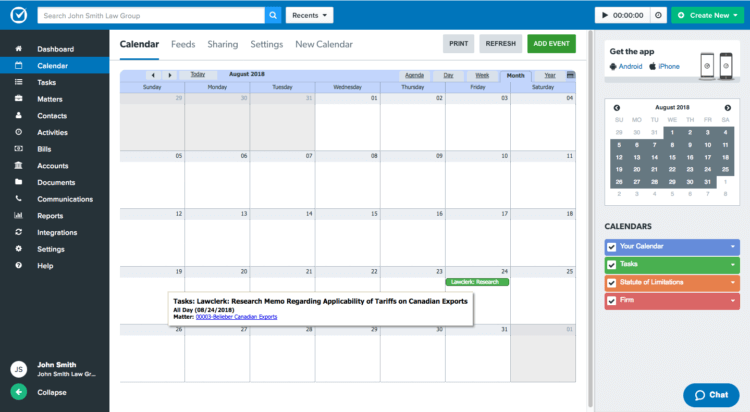Uncheck the Tasks calendar checkbox

(x=612, y=265)
